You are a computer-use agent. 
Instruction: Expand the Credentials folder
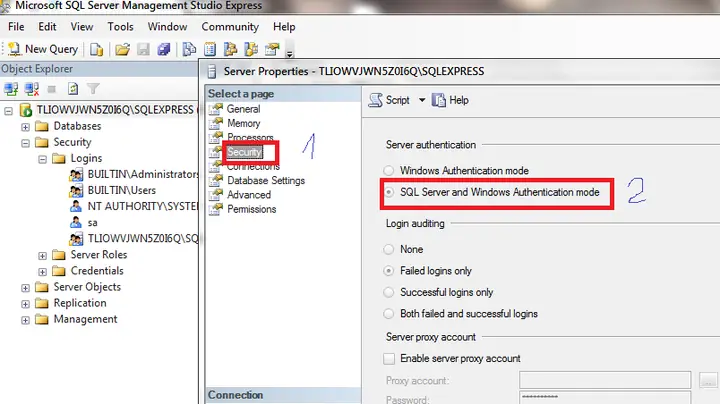point(42,271)
